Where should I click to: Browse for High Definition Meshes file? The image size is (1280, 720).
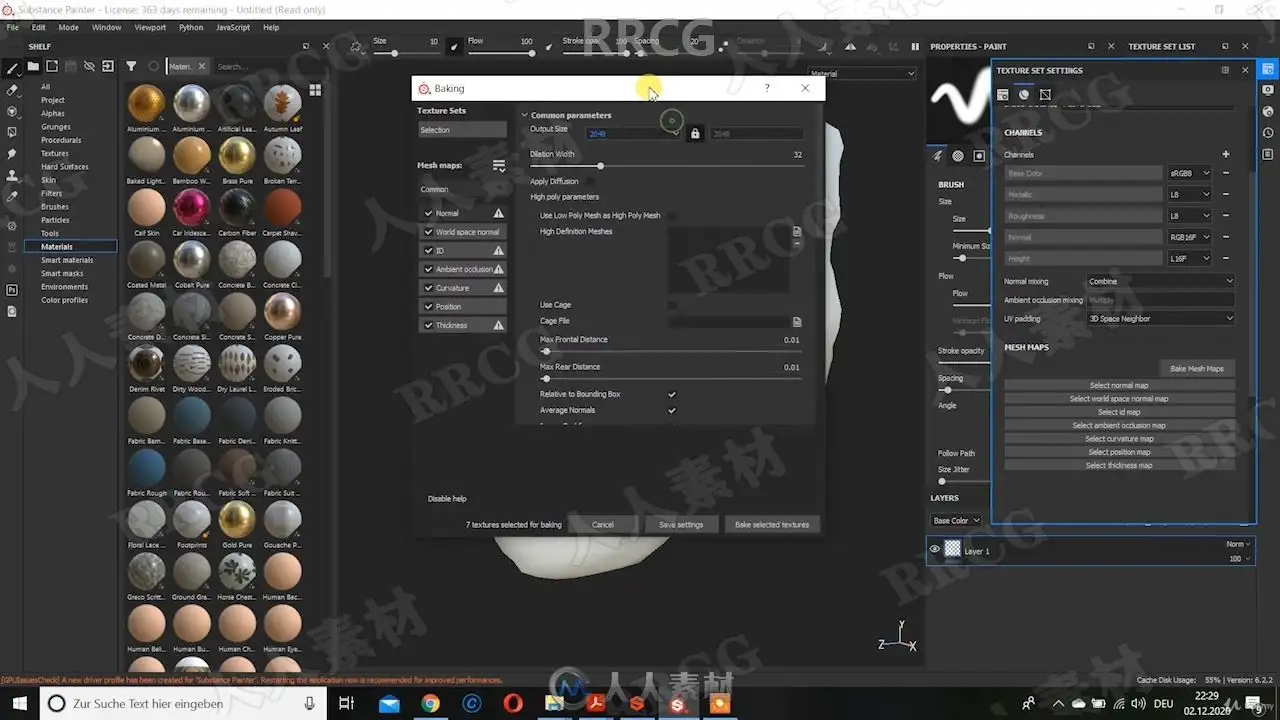[797, 231]
